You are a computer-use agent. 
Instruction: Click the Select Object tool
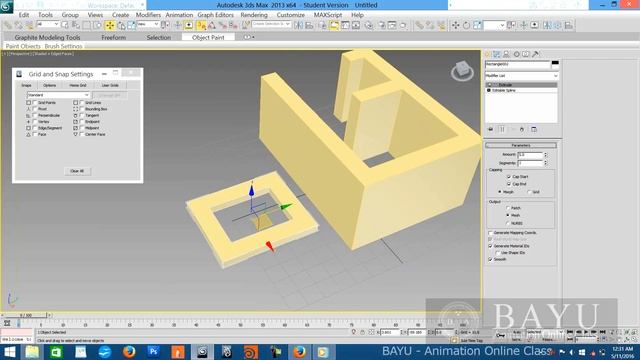[64, 25]
